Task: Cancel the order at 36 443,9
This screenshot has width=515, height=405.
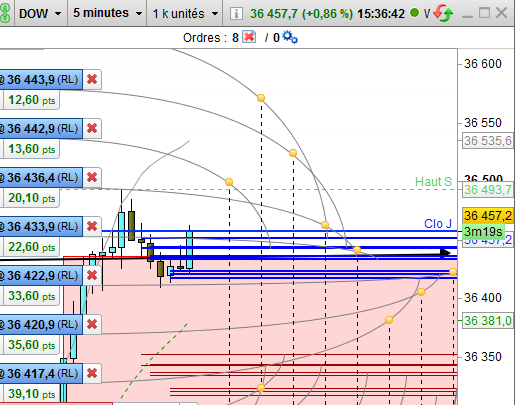Action: coord(92,79)
